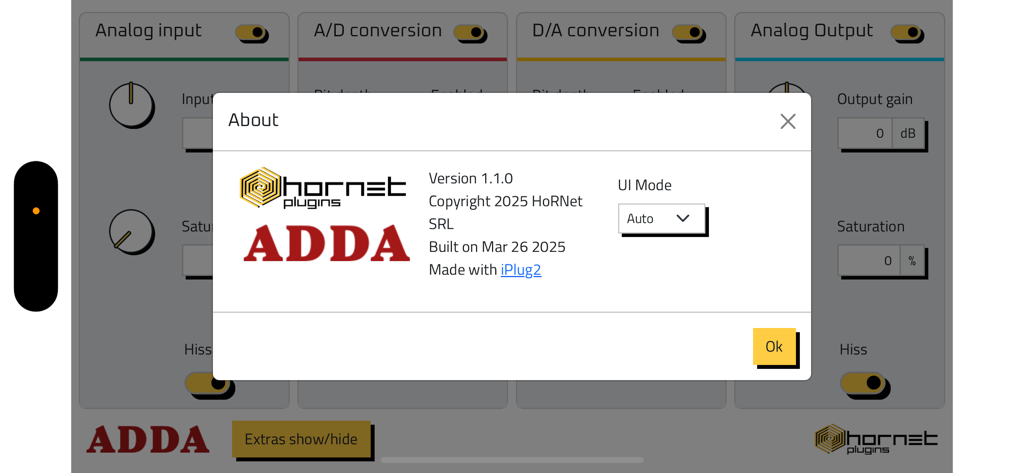Image resolution: width=1024 pixels, height=473 pixels.
Task: Click the 'Version 1.1.0' text
Action: 470,178
